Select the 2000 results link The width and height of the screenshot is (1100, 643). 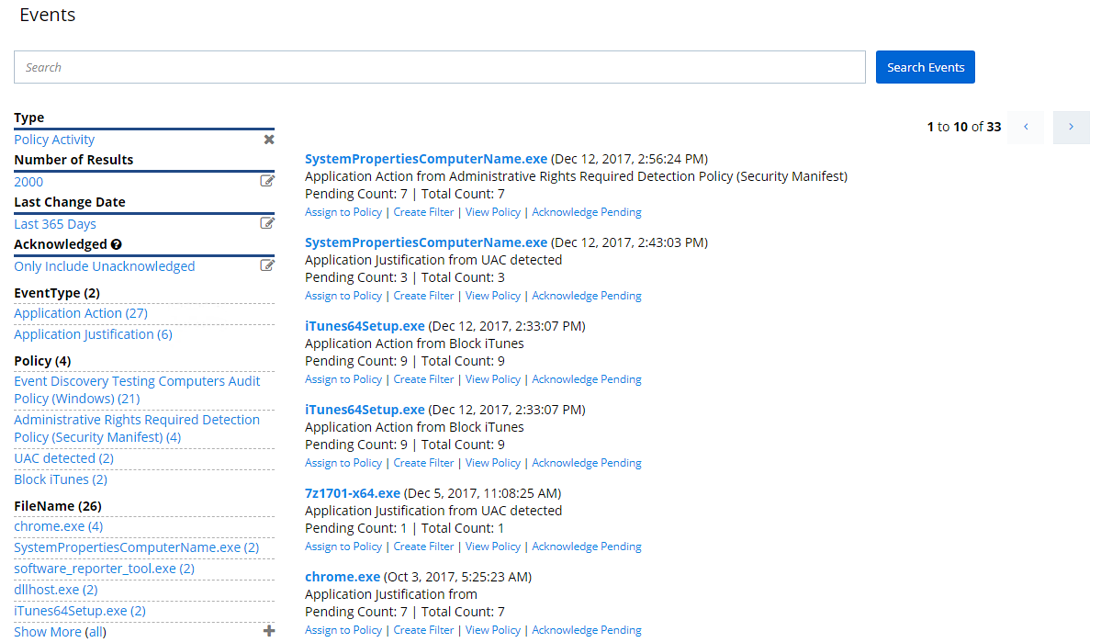[29, 182]
